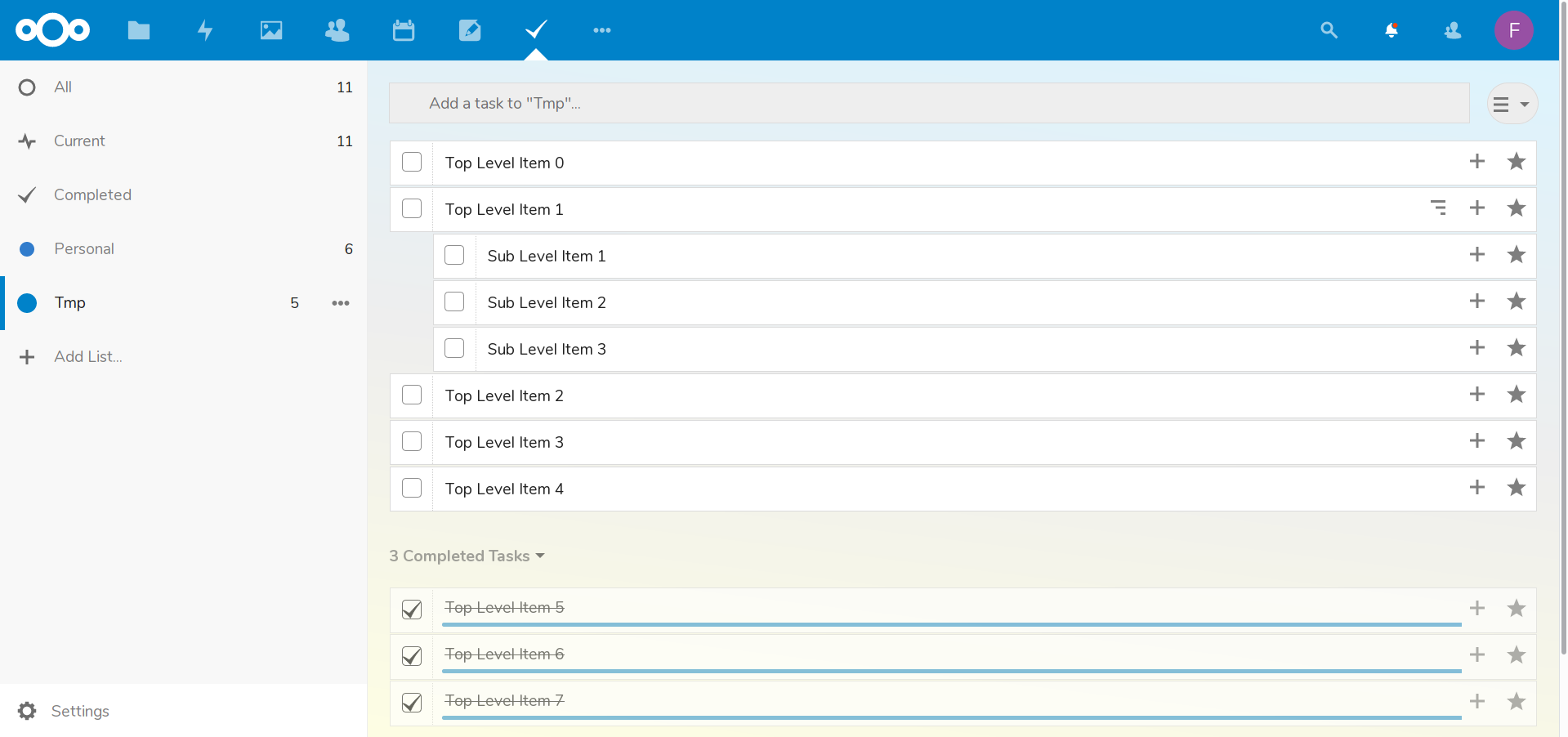Mark Sub Level Item 1 as done
The height and width of the screenshot is (737, 1568).
(x=454, y=255)
